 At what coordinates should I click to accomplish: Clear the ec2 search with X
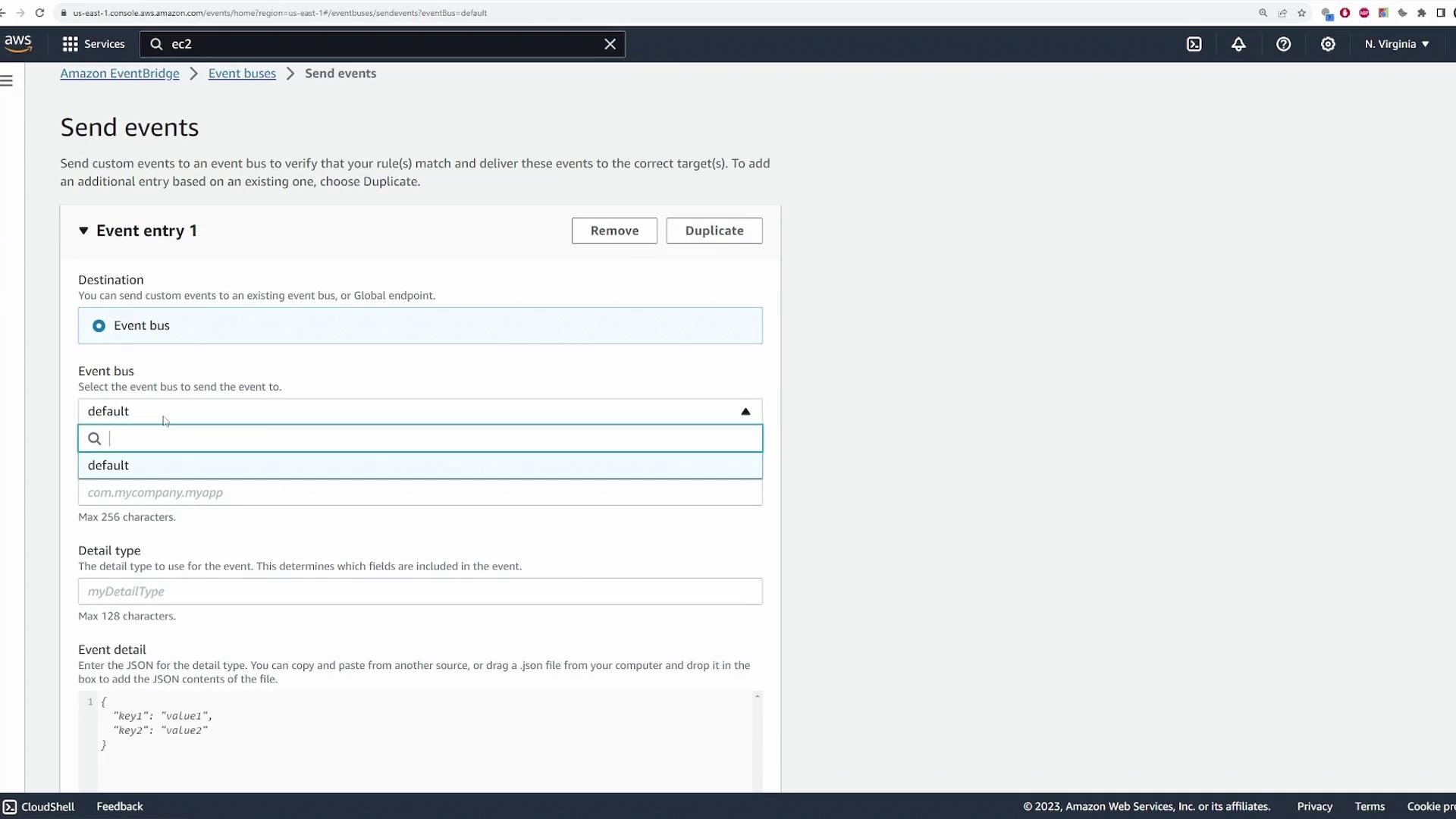pos(610,44)
